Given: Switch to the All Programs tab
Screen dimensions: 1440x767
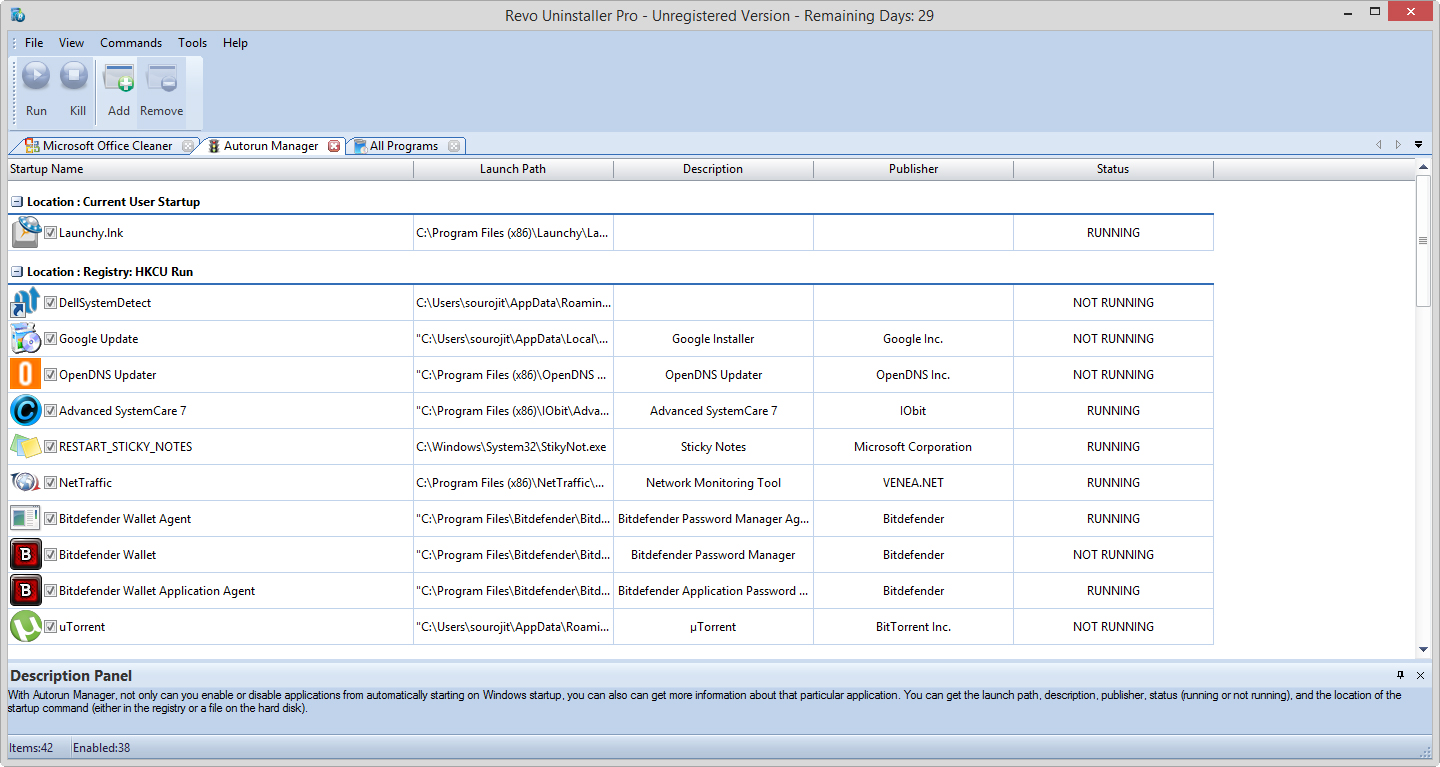Looking at the screenshot, I should coord(404,146).
